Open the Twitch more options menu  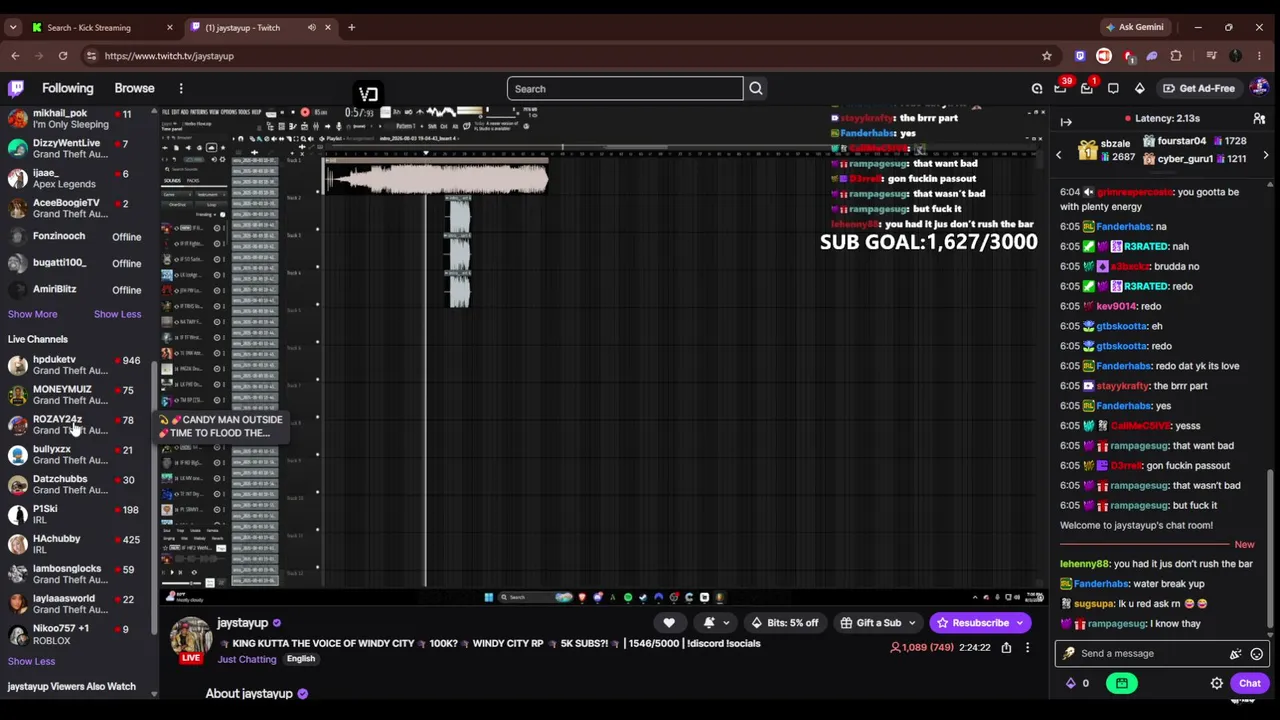point(181,88)
